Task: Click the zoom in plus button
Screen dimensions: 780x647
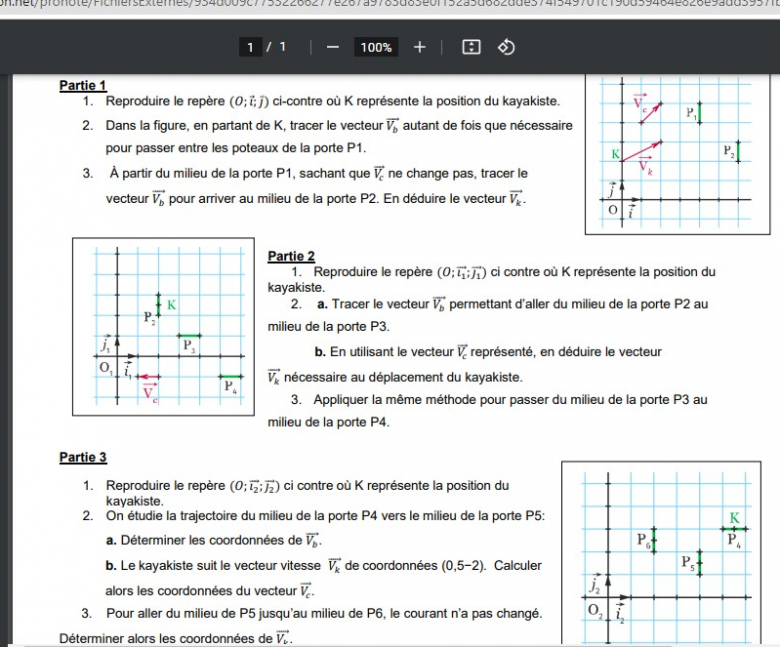Action: [419, 47]
